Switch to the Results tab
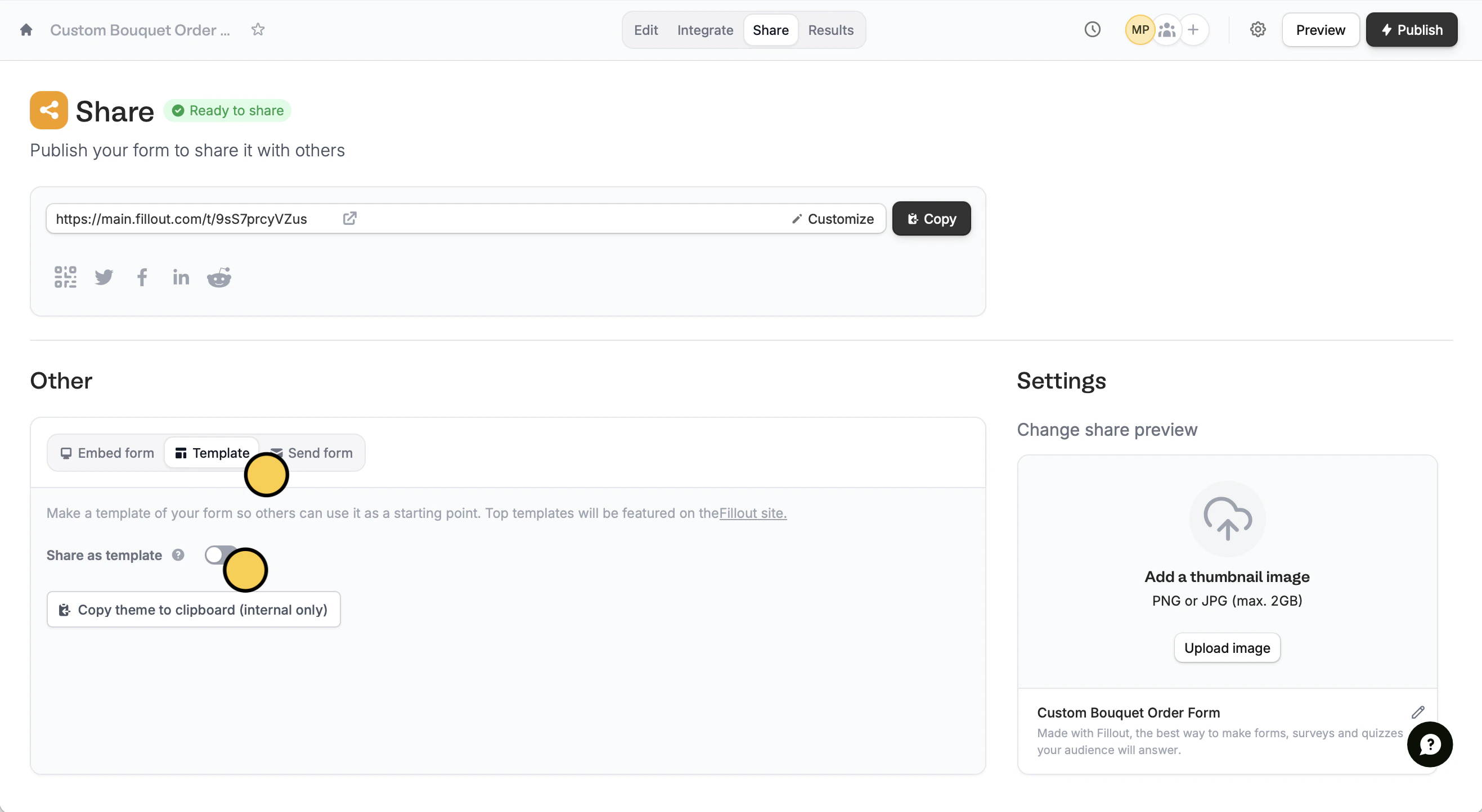This screenshot has width=1482, height=812. coord(830,30)
